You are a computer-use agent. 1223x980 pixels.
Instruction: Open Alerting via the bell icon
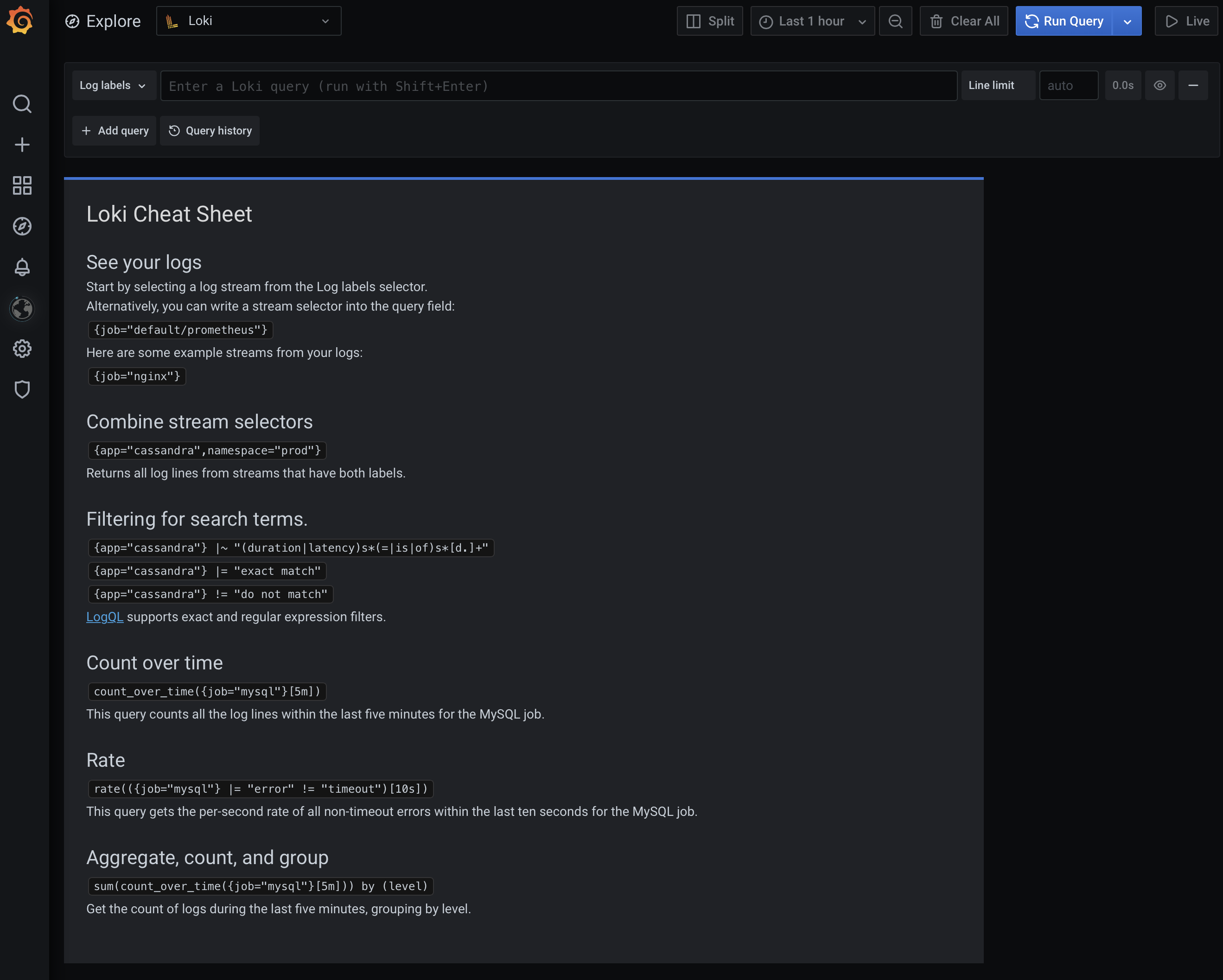(22, 267)
